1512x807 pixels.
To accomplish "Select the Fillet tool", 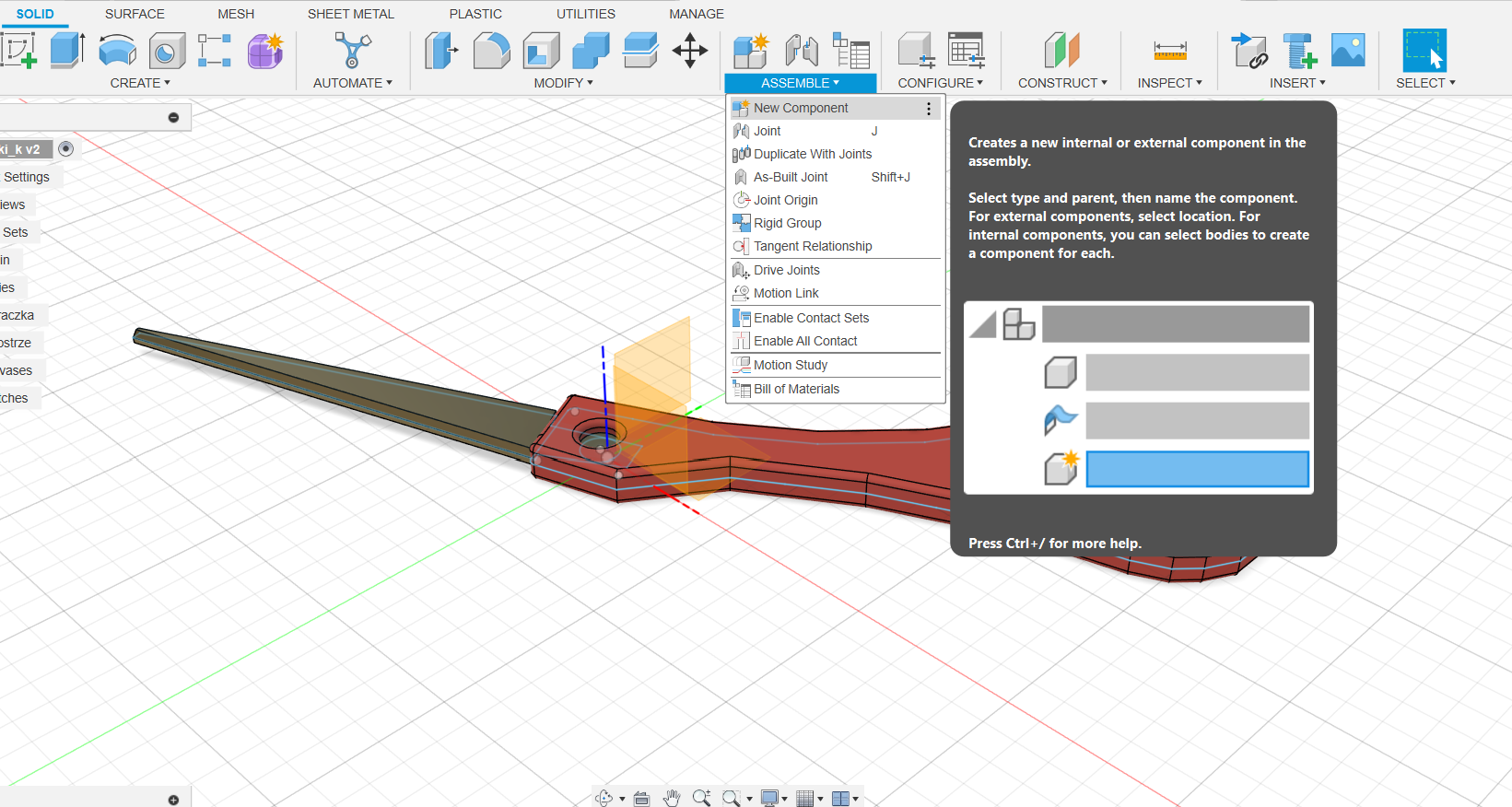I will tap(491, 51).
